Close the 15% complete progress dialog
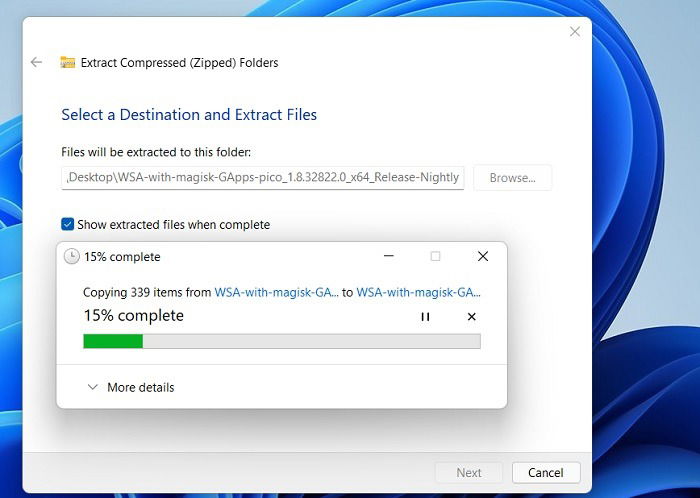The height and width of the screenshot is (498, 700). [483, 256]
